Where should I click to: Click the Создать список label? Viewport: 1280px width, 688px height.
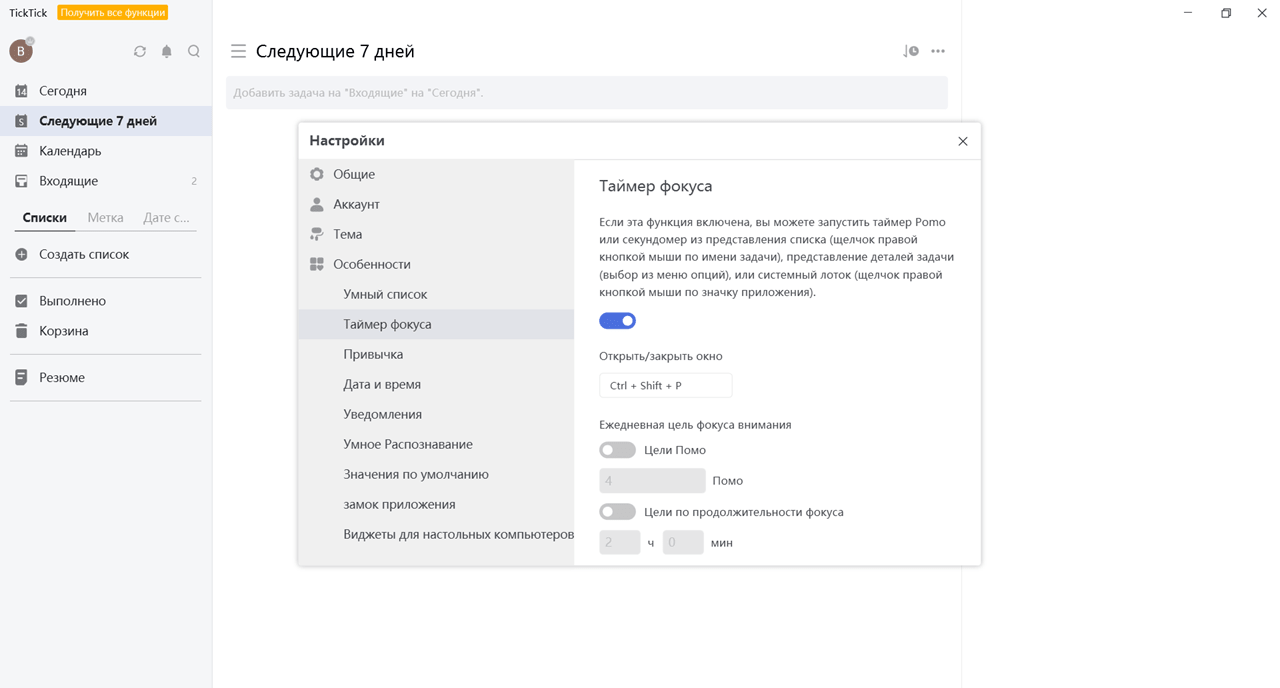[x=84, y=254]
